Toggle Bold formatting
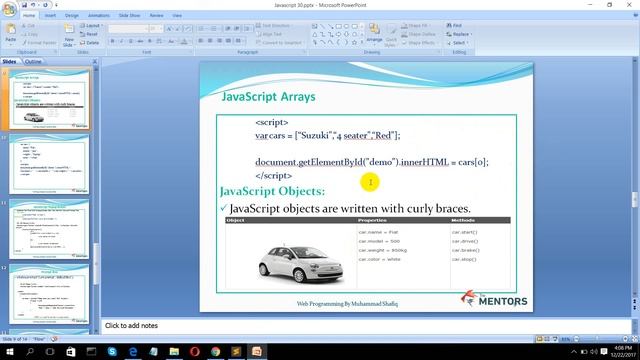This screenshot has height=360, width=640. (x=113, y=41)
